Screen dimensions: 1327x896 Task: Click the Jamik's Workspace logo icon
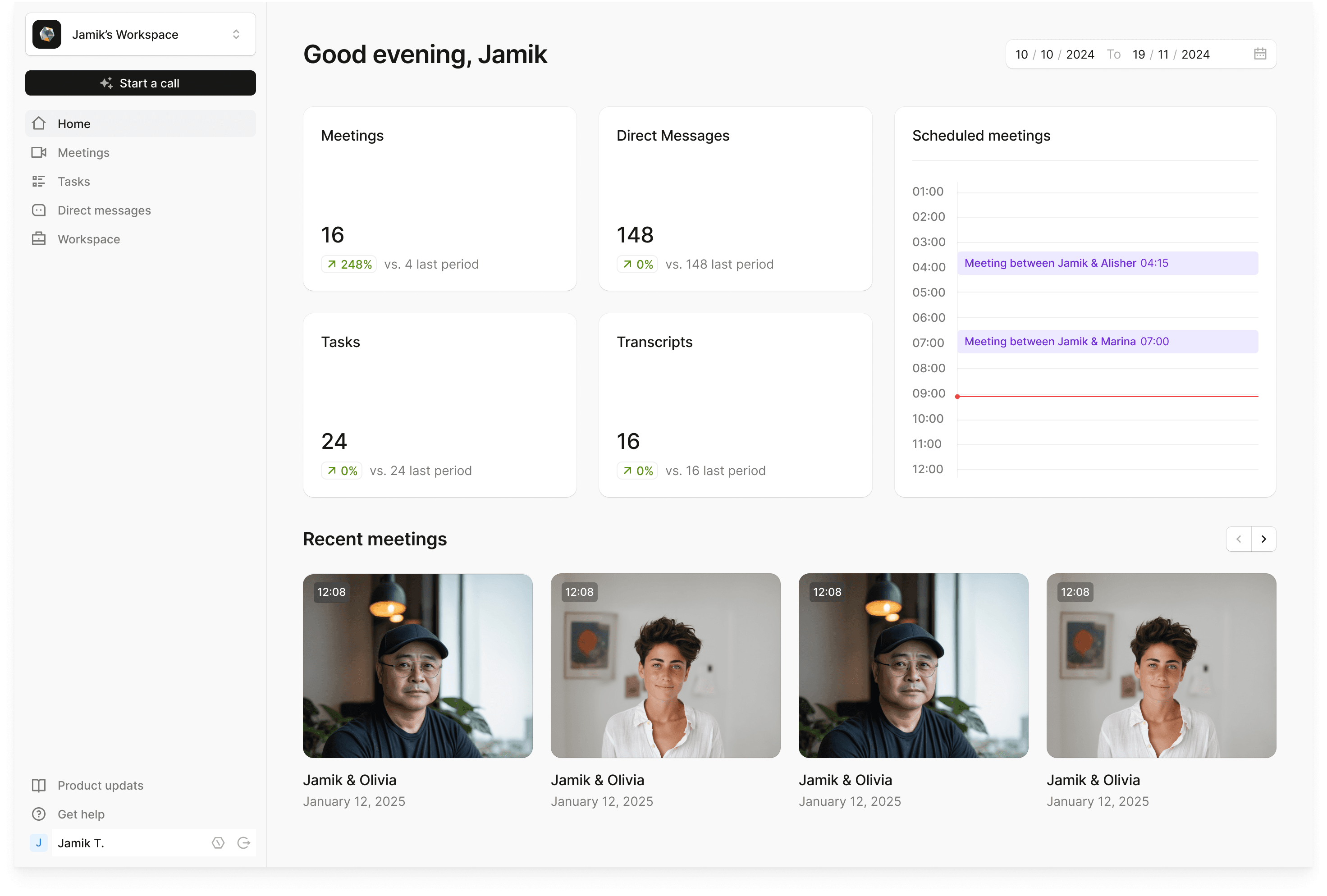pyautogui.click(x=47, y=34)
